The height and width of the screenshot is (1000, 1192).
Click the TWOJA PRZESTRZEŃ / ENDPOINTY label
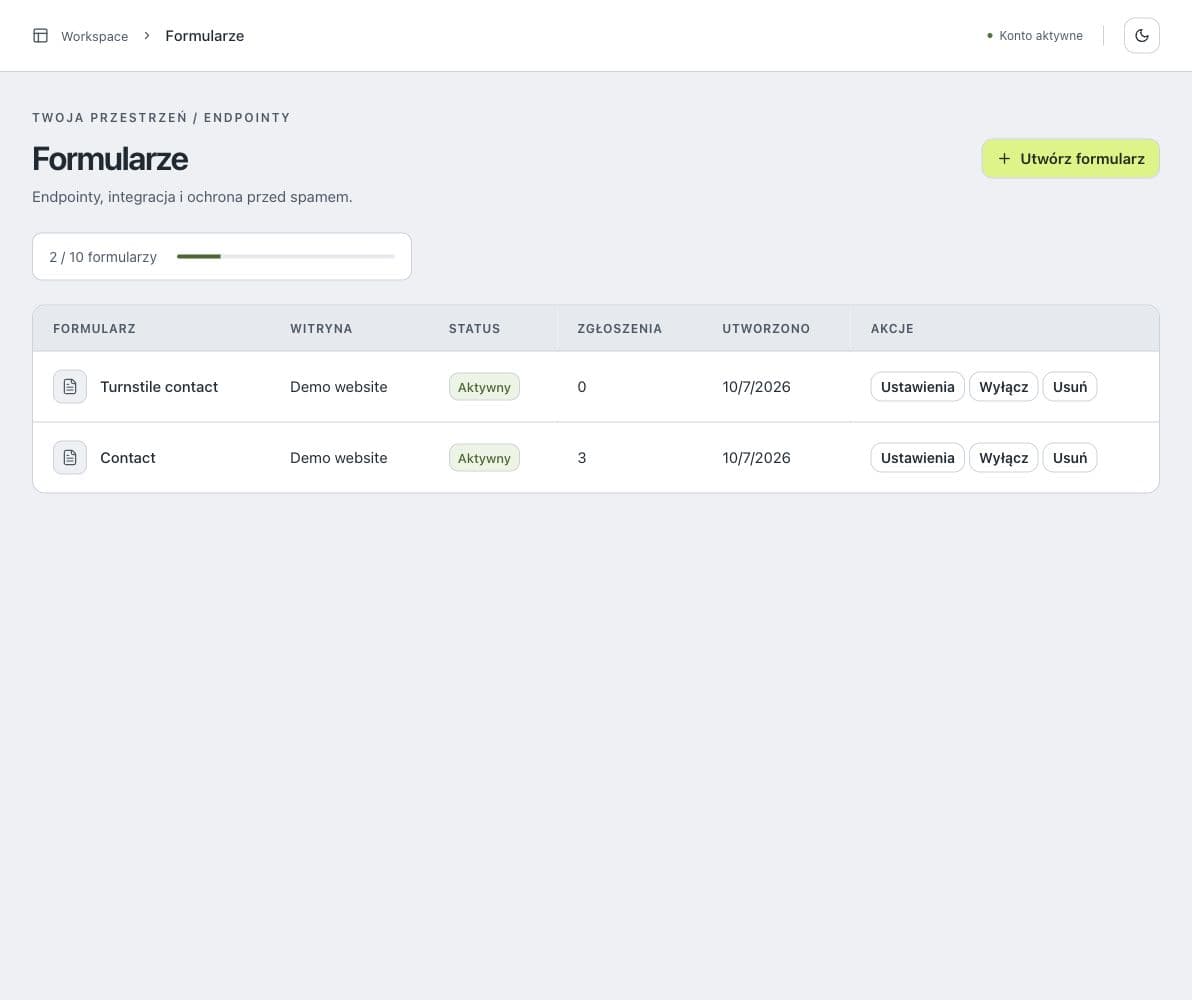click(x=161, y=117)
